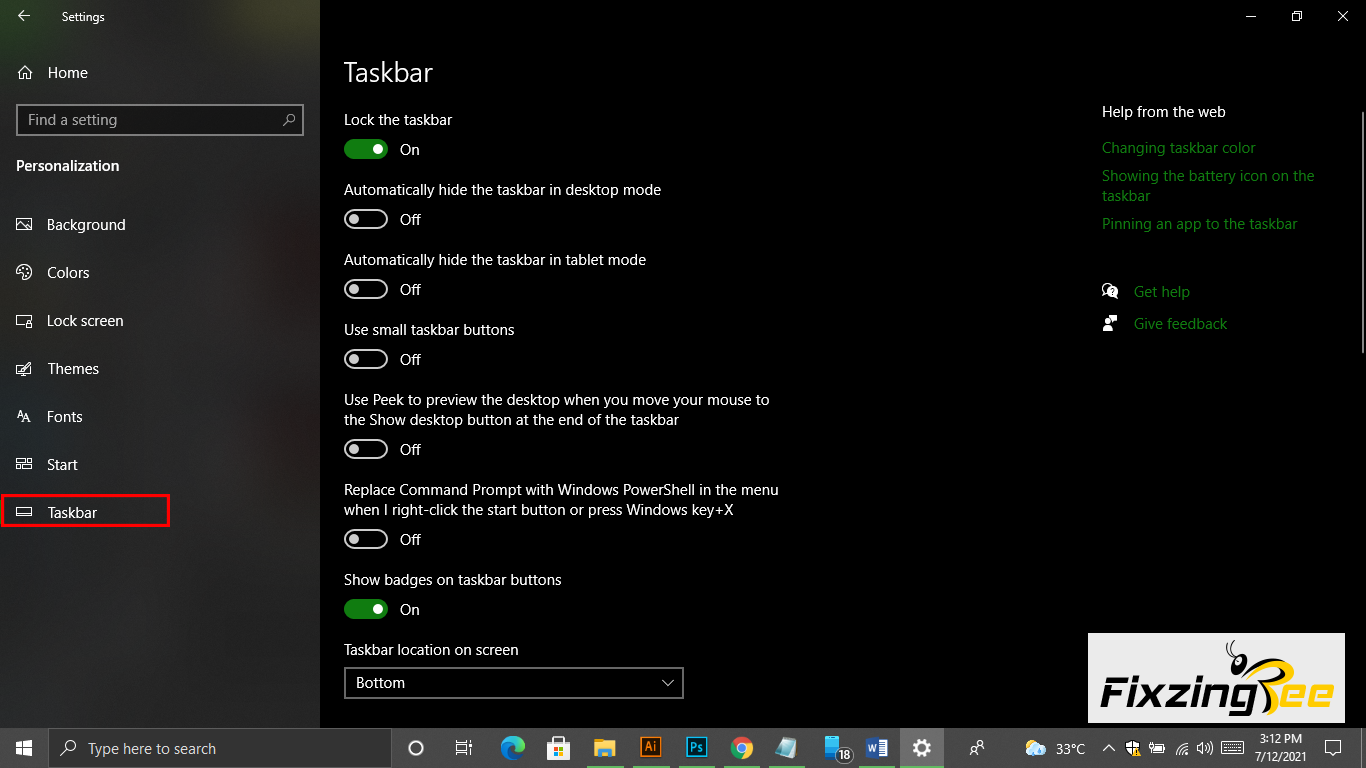Open File Explorer from the taskbar
Screen dimensions: 1366x768
click(604, 748)
